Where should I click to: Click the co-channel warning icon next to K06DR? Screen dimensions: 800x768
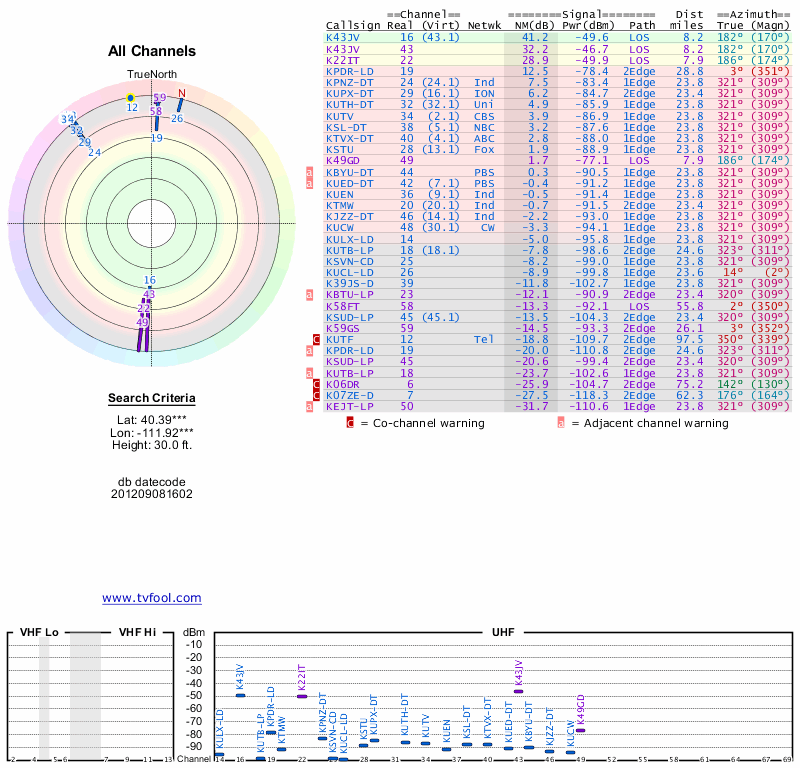(315, 383)
